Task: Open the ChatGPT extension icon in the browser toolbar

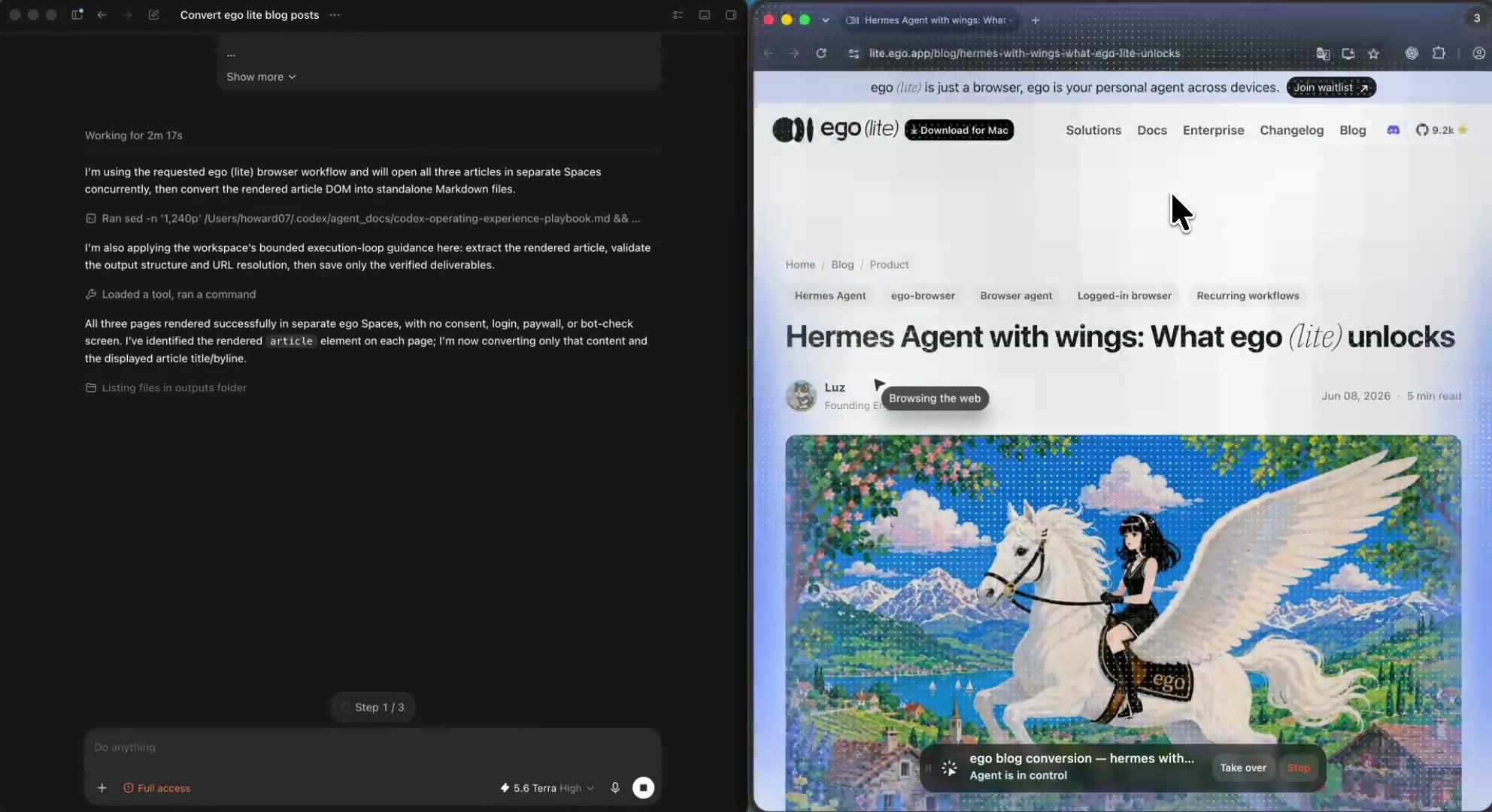Action: [x=1412, y=53]
